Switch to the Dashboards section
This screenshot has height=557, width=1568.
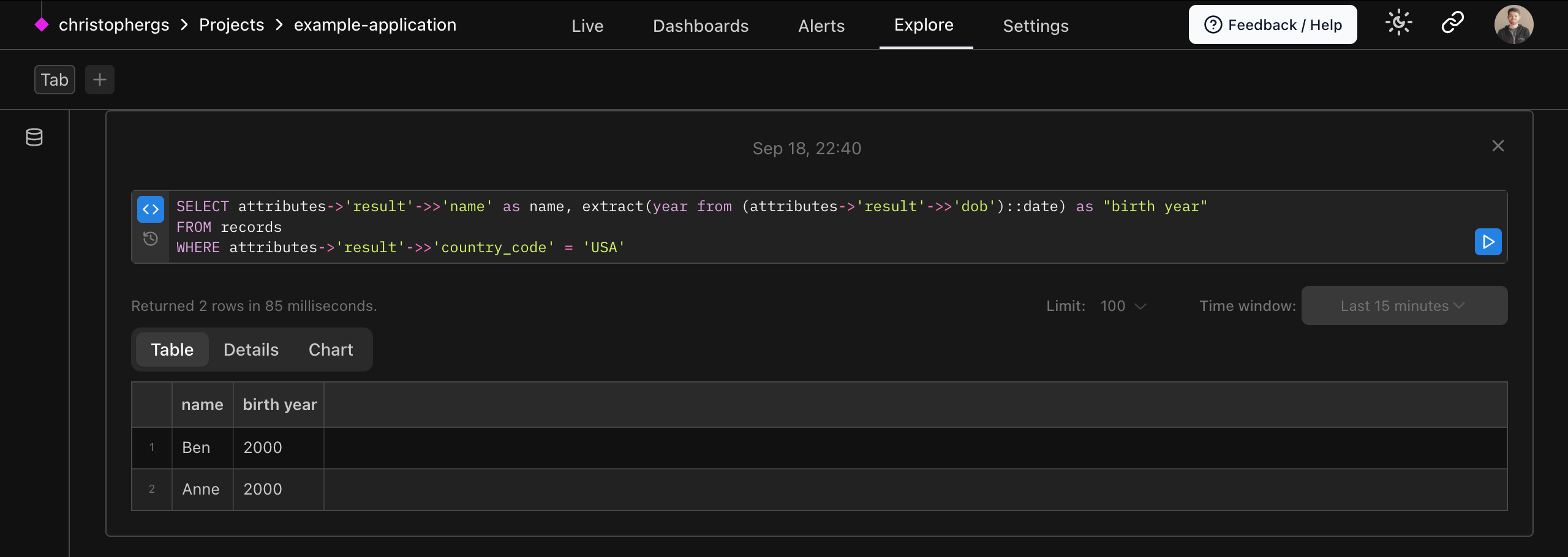[701, 25]
